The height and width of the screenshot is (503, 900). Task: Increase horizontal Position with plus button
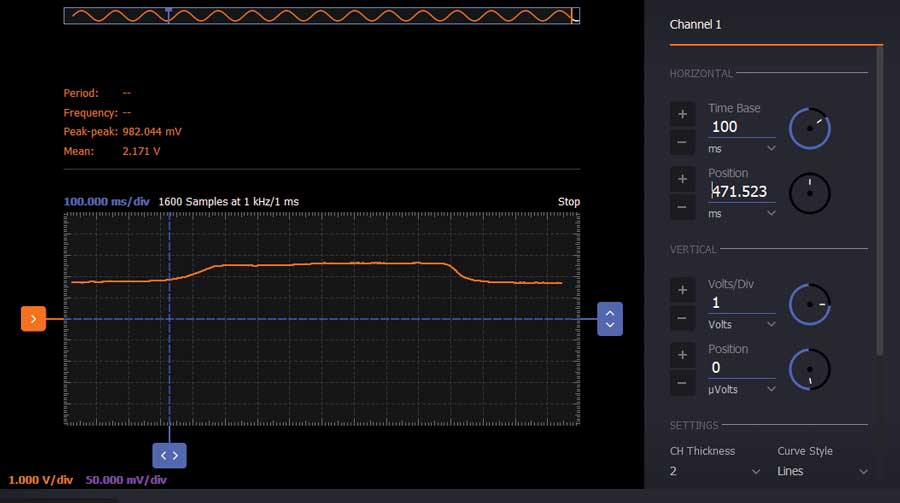pos(682,179)
